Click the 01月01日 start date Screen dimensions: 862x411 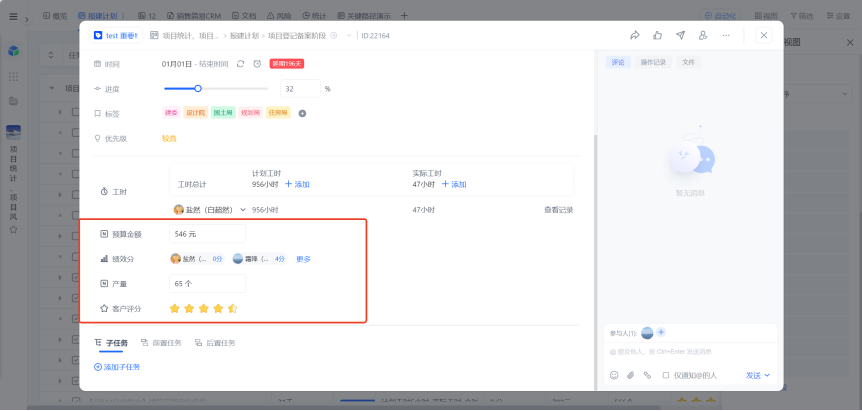pos(176,64)
